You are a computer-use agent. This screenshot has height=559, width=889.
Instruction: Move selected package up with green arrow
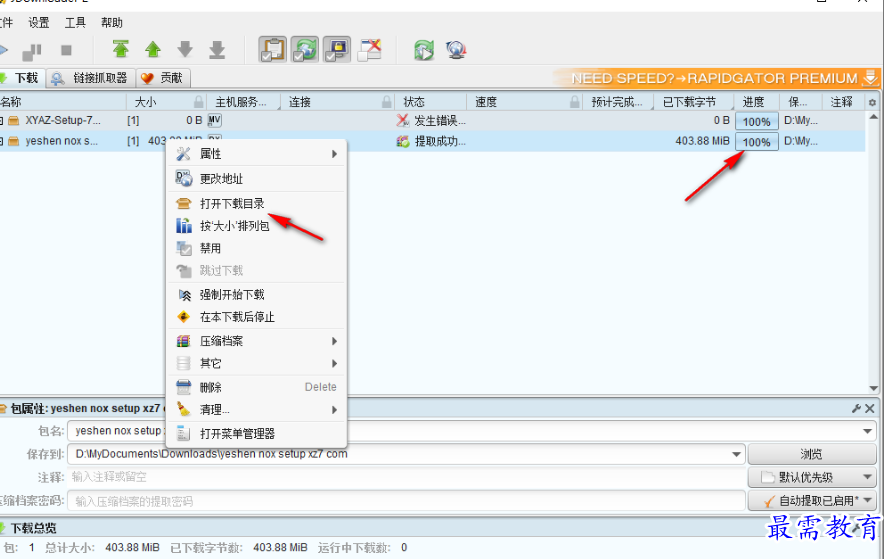click(153, 49)
